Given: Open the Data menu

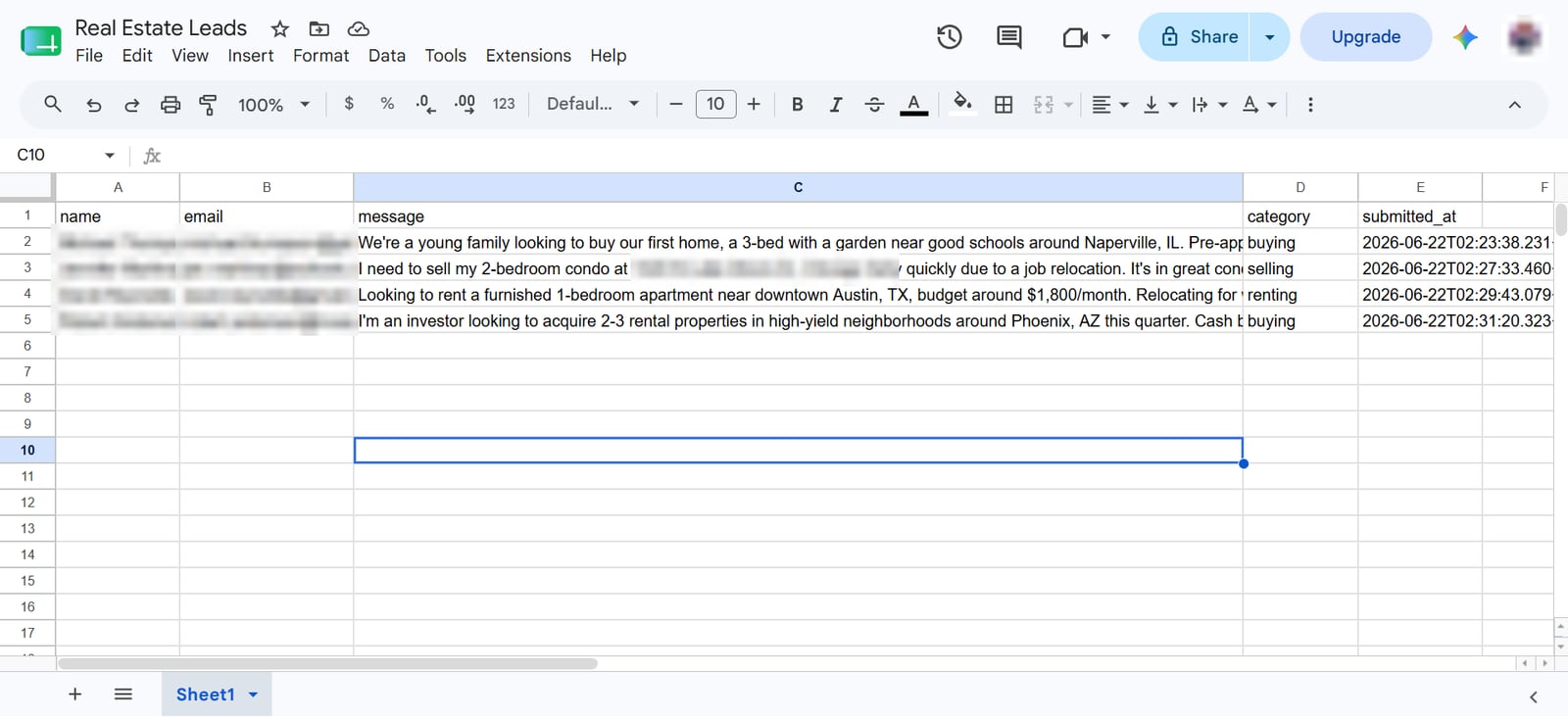Looking at the screenshot, I should 387,56.
